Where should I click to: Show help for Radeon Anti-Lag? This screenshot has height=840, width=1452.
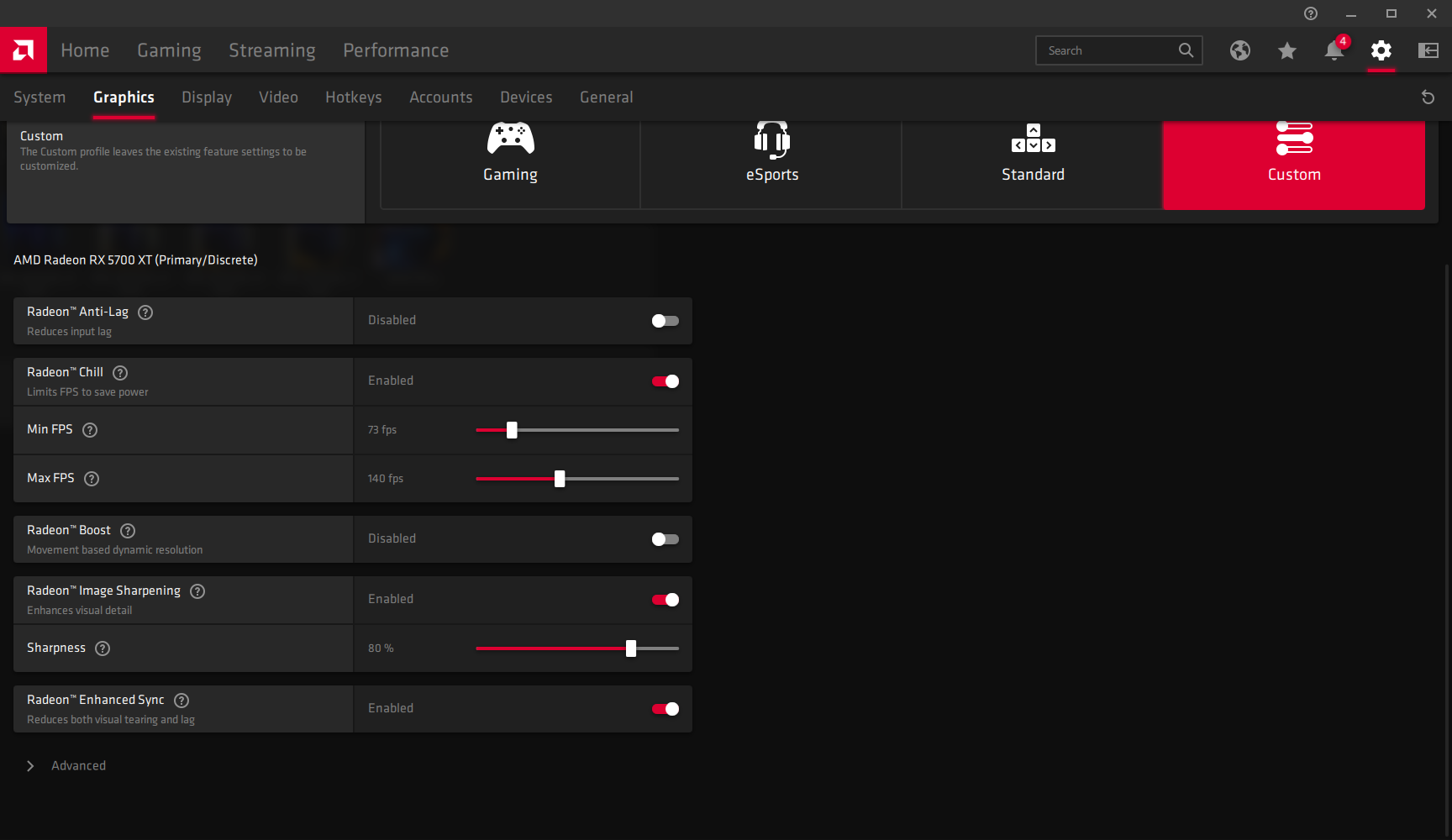145,312
